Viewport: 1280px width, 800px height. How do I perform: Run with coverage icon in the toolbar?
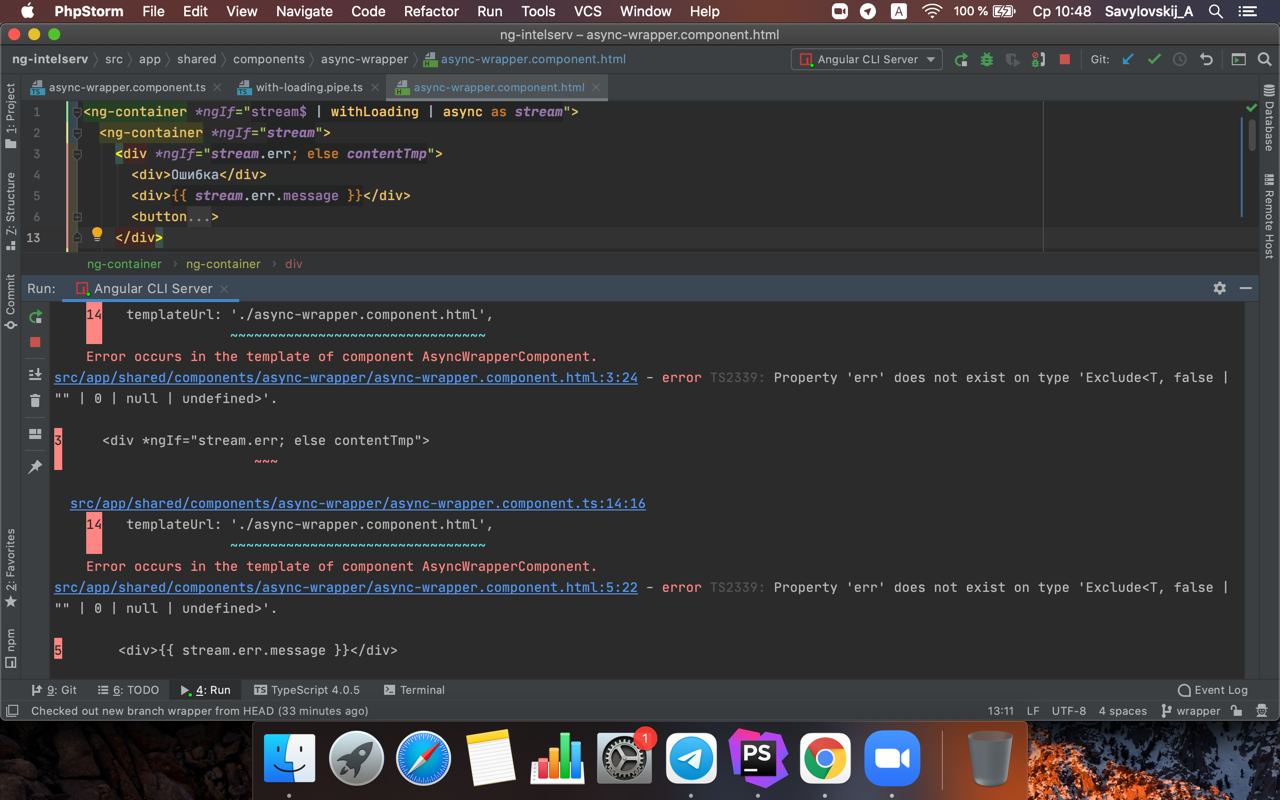[x=1013, y=59]
